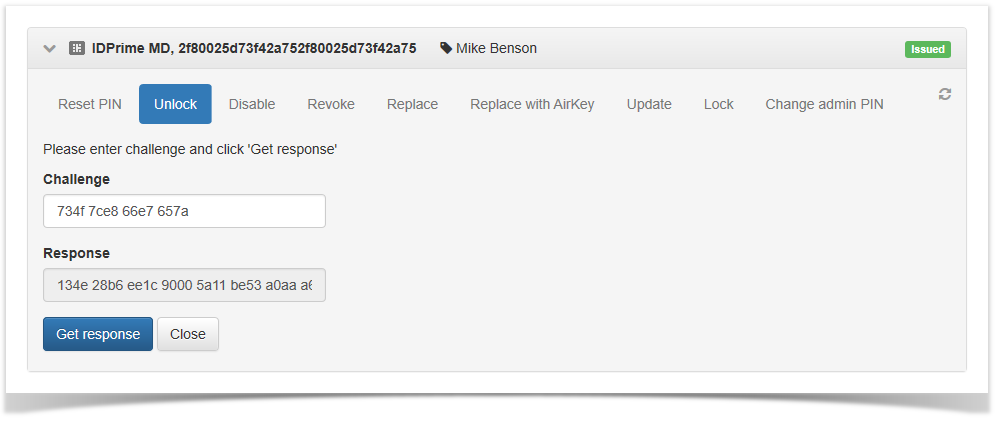Image resolution: width=1002 pixels, height=422 pixels.
Task: Click the green Issued status badge
Action: (x=928, y=49)
